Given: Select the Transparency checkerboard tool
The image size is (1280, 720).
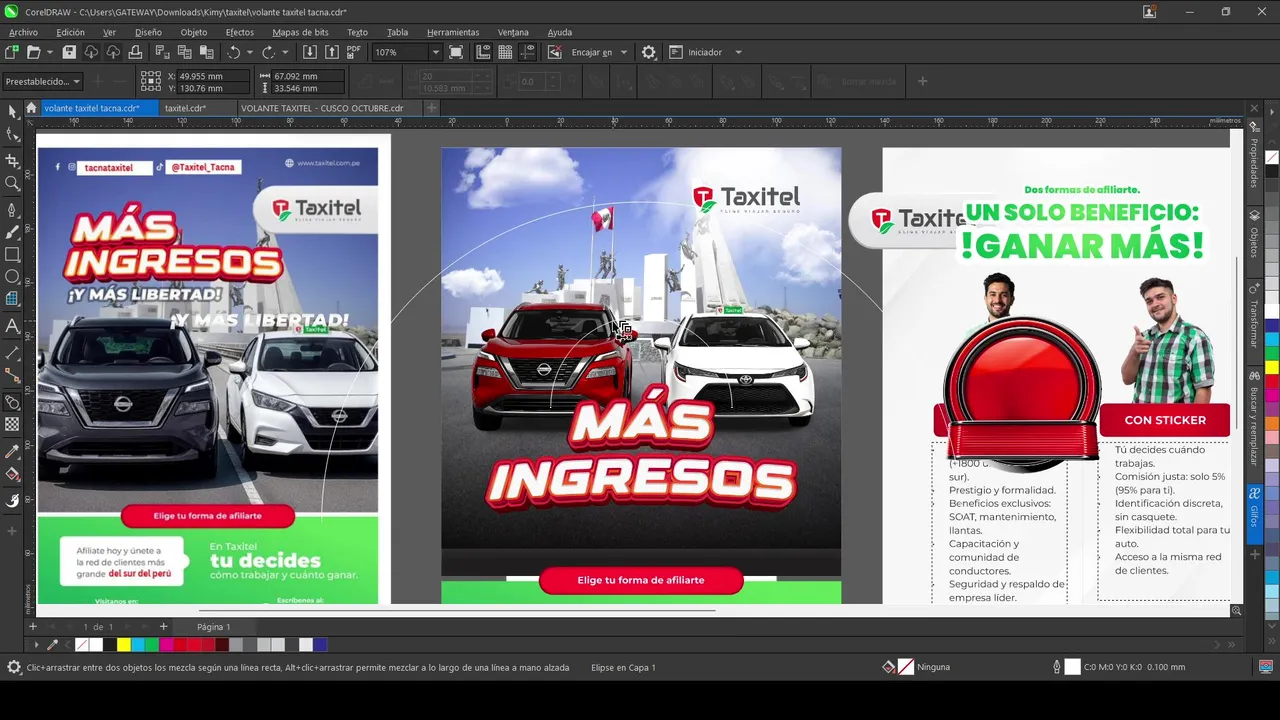Looking at the screenshot, I should tap(12, 425).
